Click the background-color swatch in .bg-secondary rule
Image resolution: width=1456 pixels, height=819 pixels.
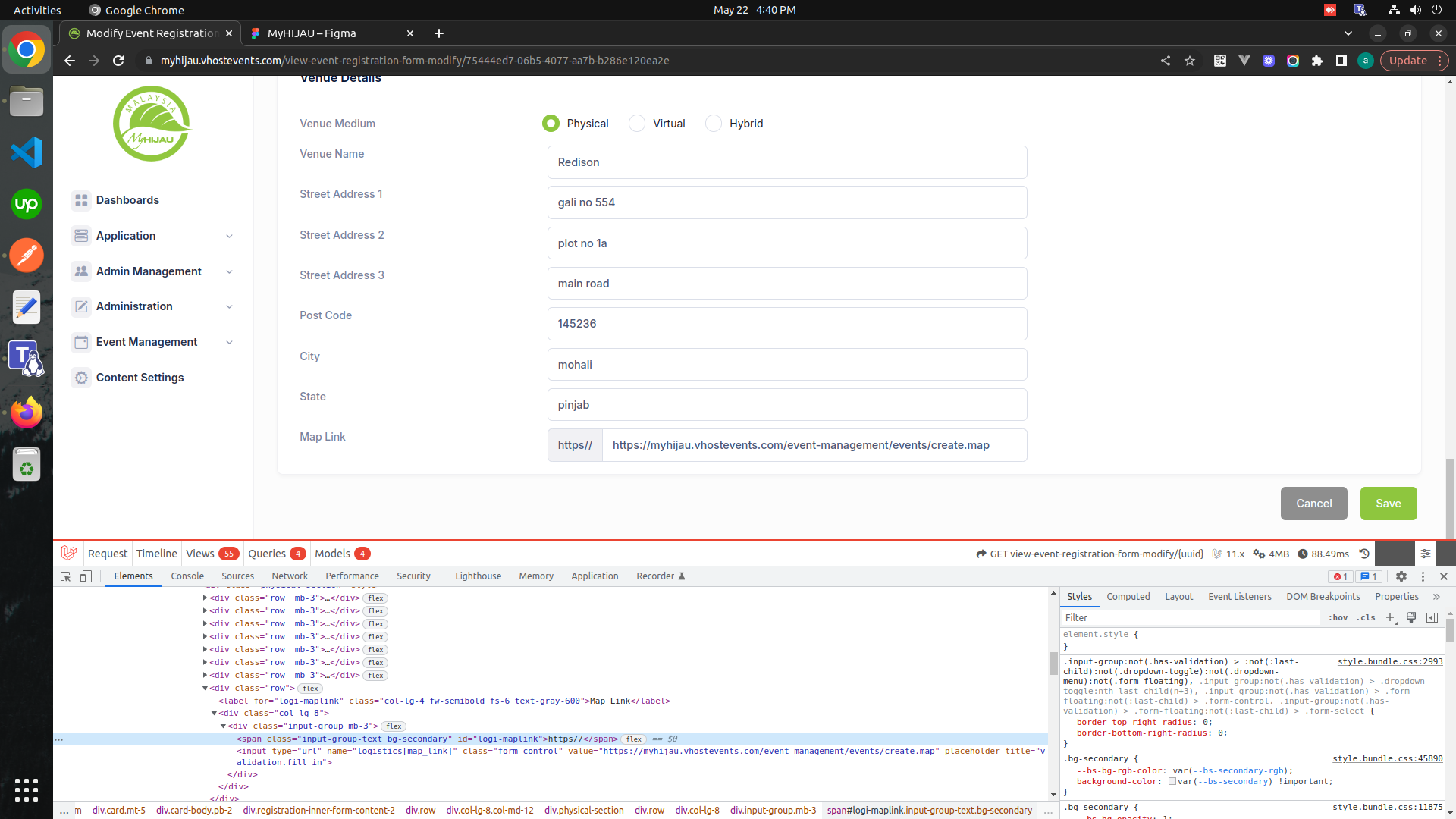(1172, 781)
